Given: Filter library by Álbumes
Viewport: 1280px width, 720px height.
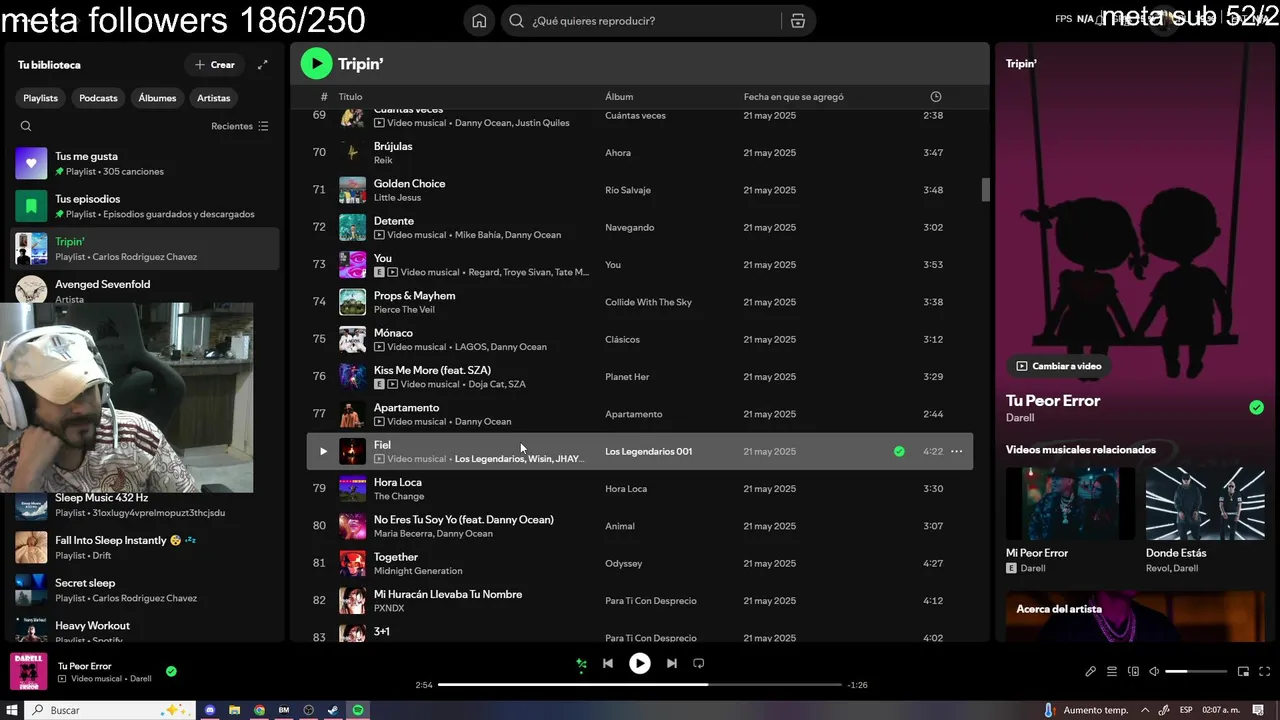Looking at the screenshot, I should tap(157, 98).
